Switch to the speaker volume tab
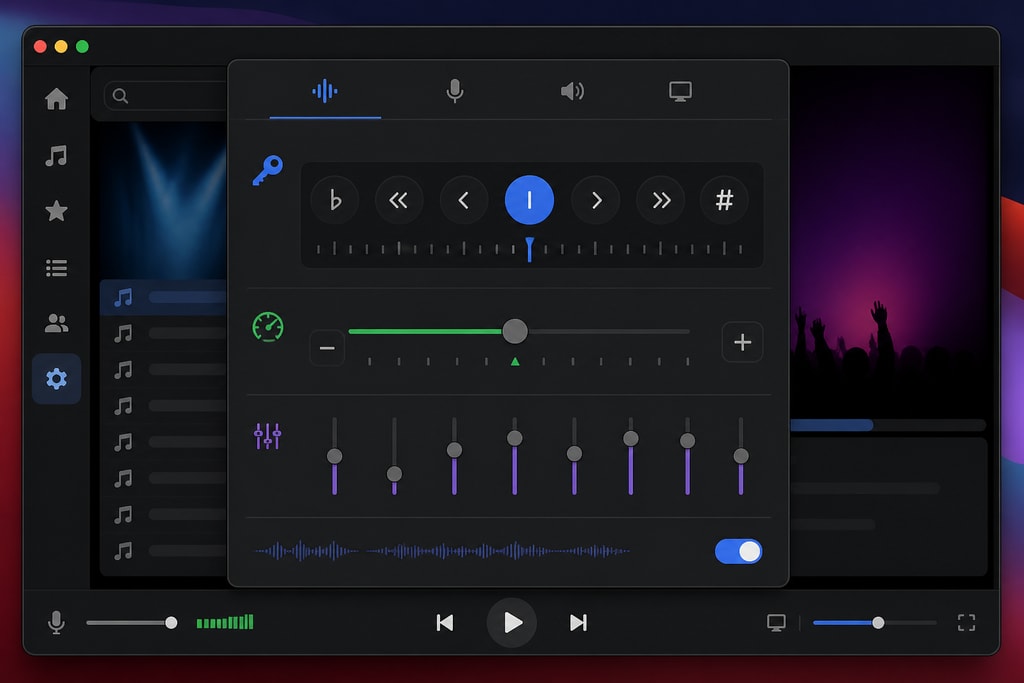Viewport: 1024px width, 683px height. click(572, 91)
